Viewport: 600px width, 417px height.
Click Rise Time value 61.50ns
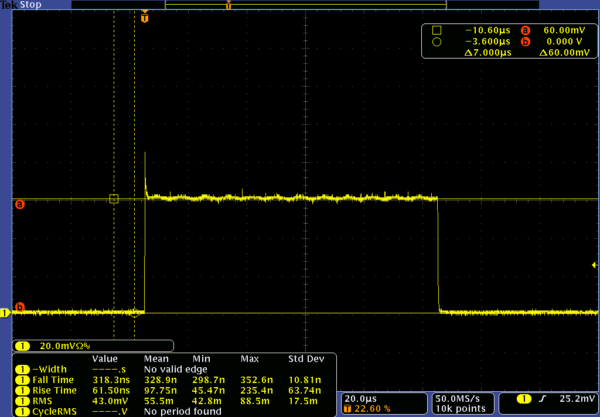tap(111, 391)
